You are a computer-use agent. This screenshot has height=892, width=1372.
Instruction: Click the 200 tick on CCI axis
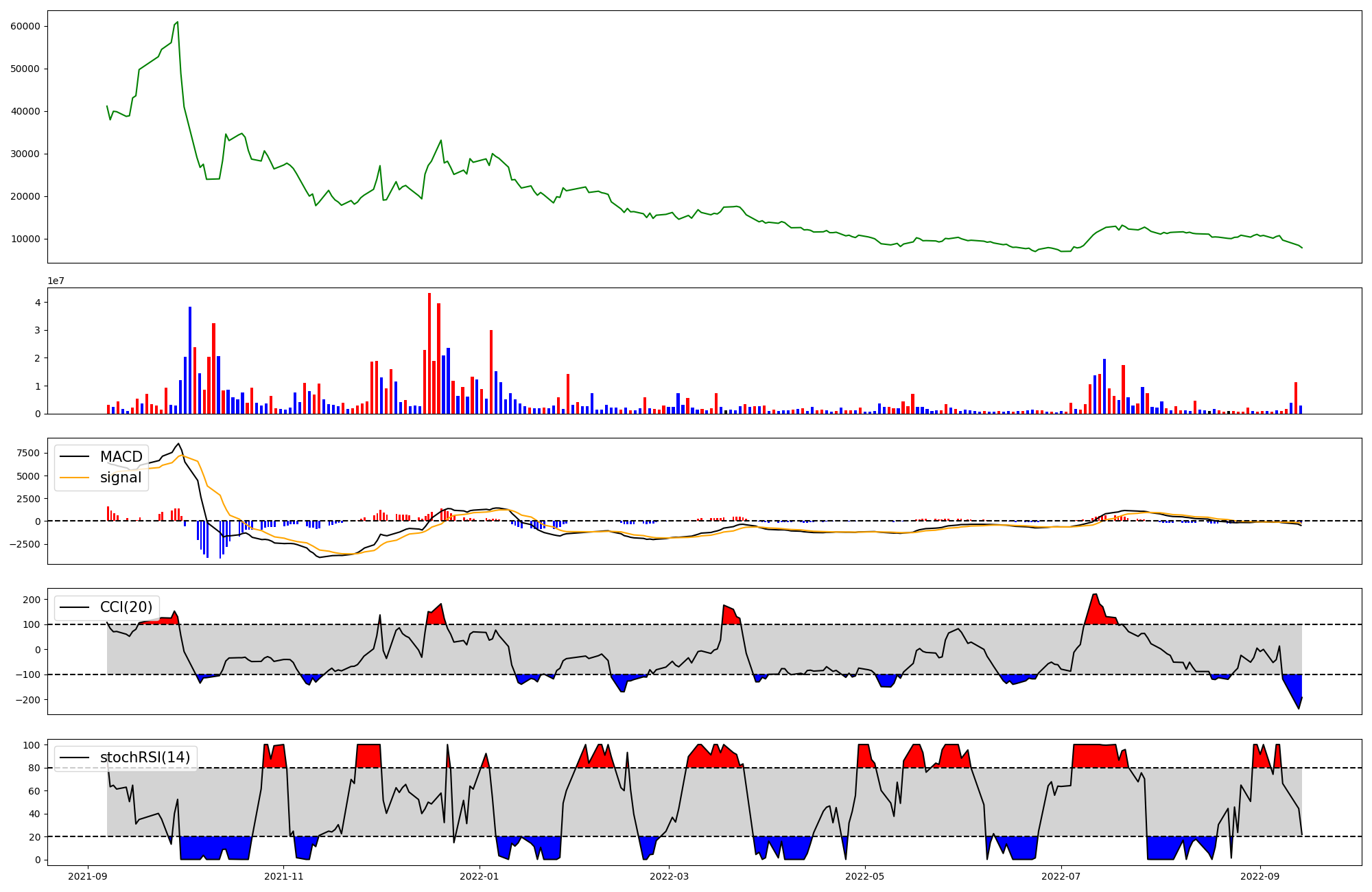[32, 600]
